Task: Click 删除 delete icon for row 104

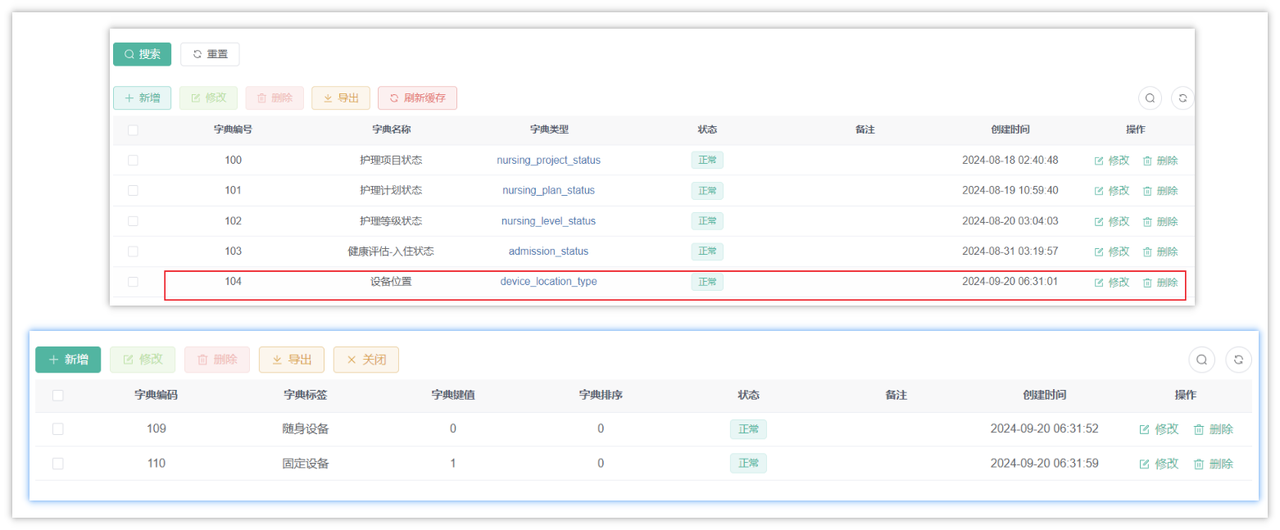Action: (x=1160, y=282)
